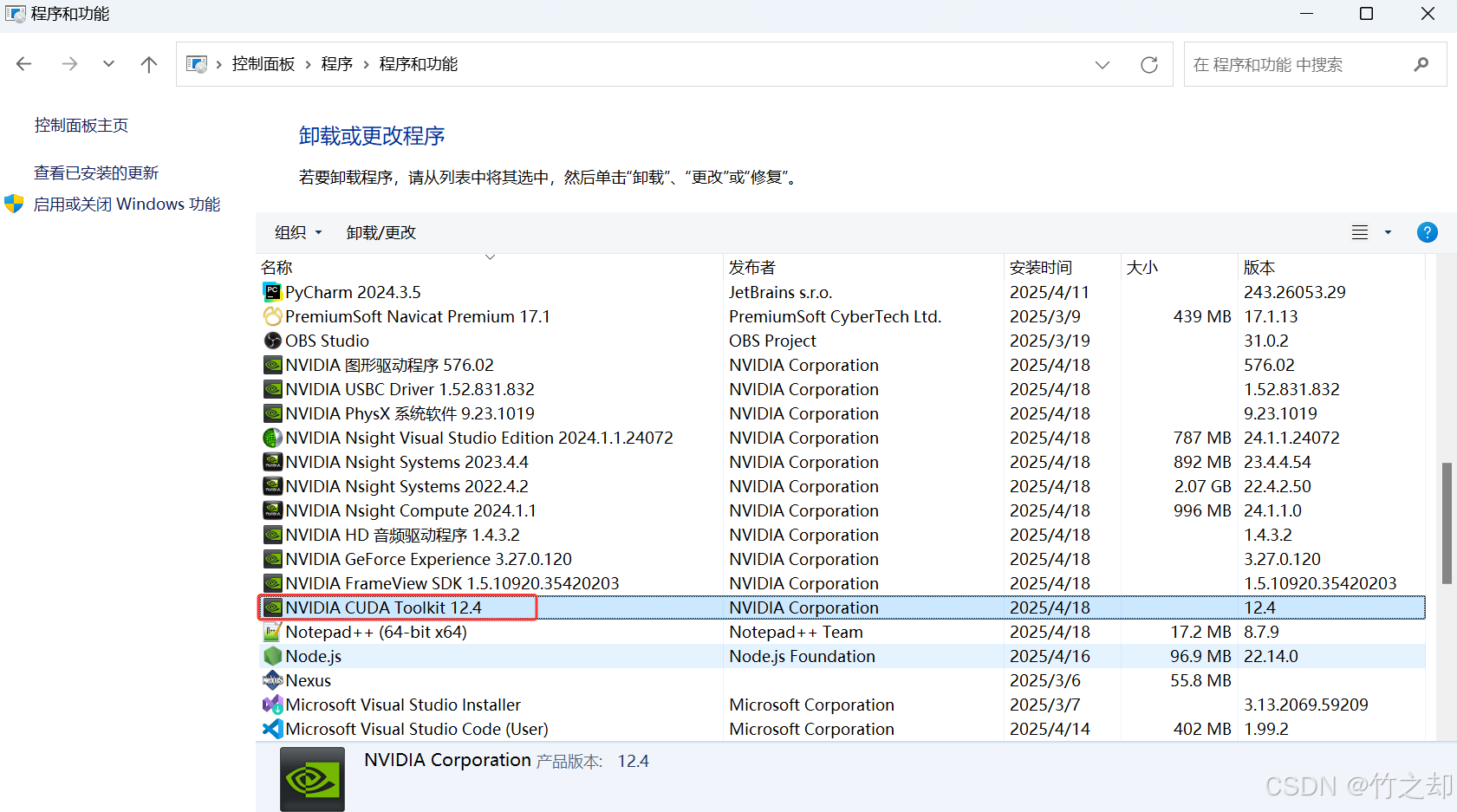Click the Nsight Systems 2022.4.2 icon

[x=273, y=486]
